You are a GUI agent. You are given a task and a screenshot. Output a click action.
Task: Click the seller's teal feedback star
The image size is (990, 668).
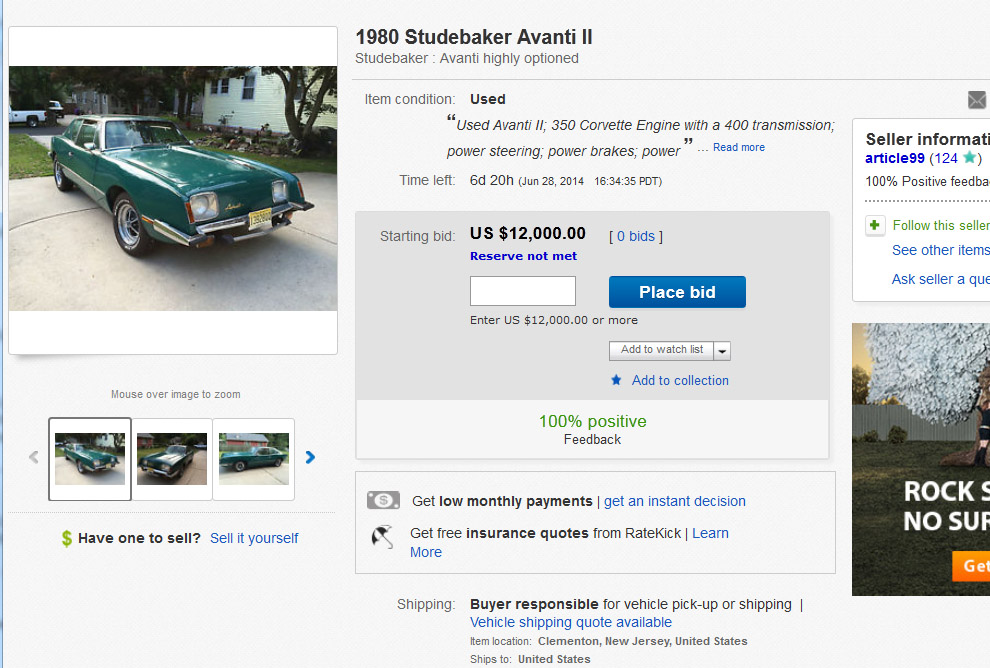pos(969,158)
